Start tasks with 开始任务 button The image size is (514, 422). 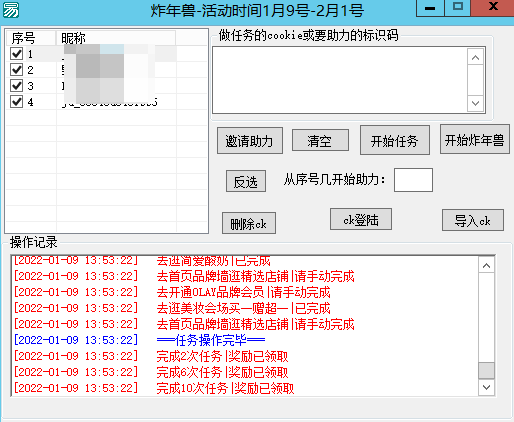[395, 140]
